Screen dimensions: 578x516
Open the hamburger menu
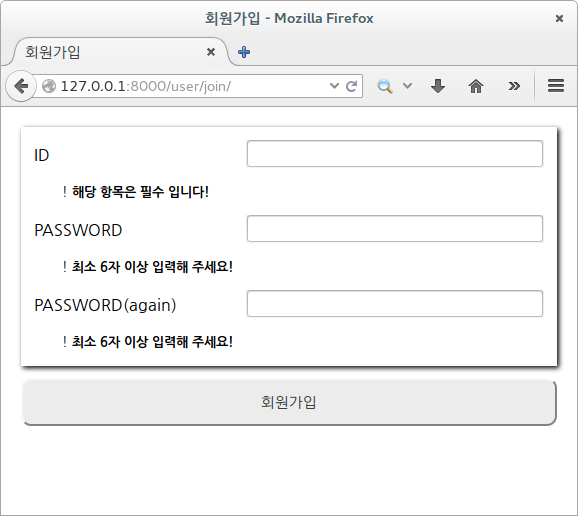556,86
